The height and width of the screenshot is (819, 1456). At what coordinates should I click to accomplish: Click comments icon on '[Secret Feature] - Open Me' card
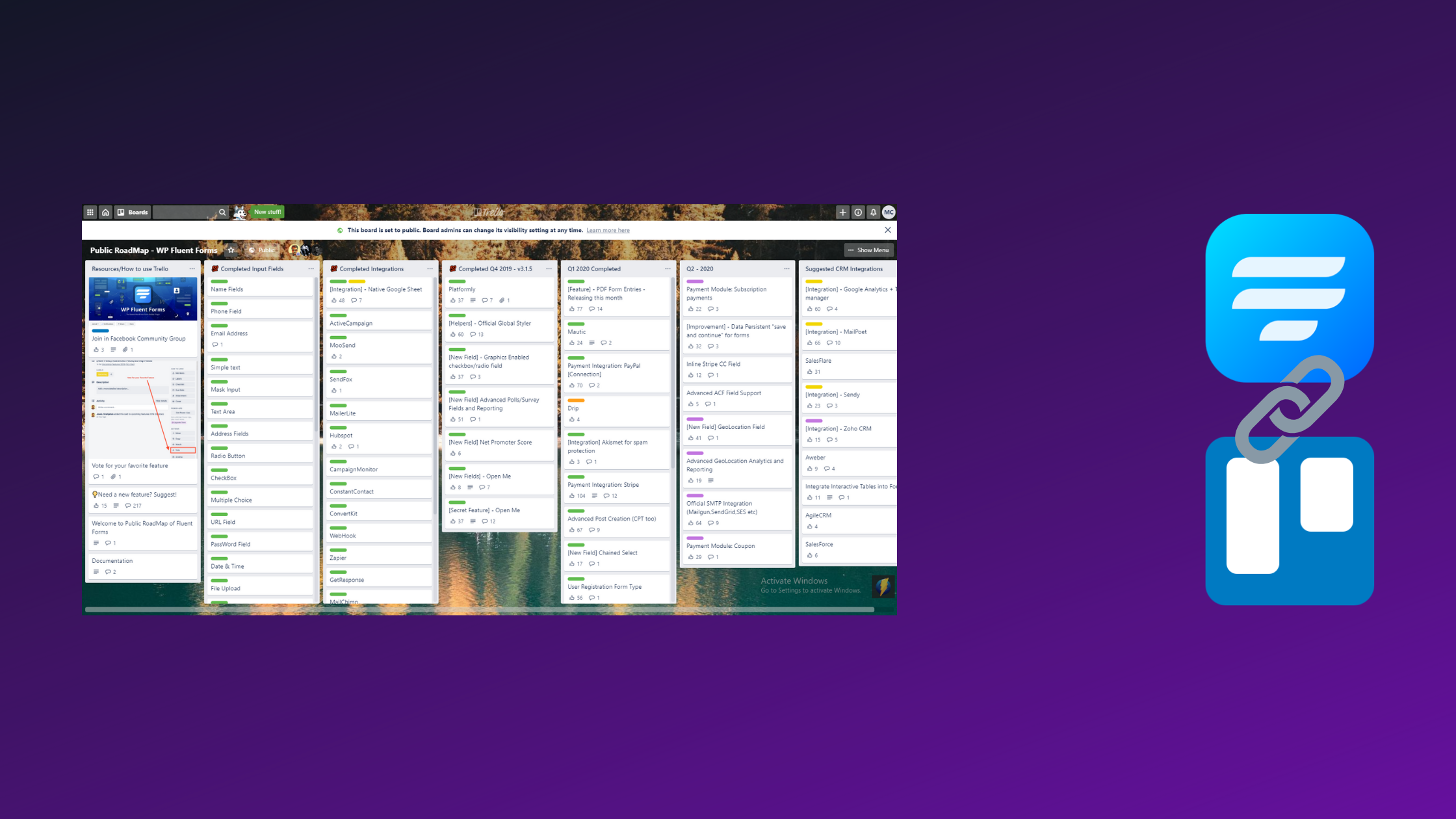[x=485, y=521]
